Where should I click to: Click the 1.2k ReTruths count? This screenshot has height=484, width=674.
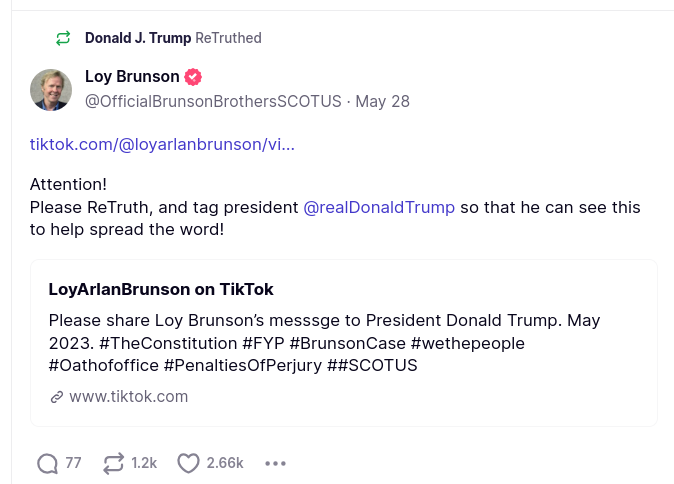[x=144, y=463]
